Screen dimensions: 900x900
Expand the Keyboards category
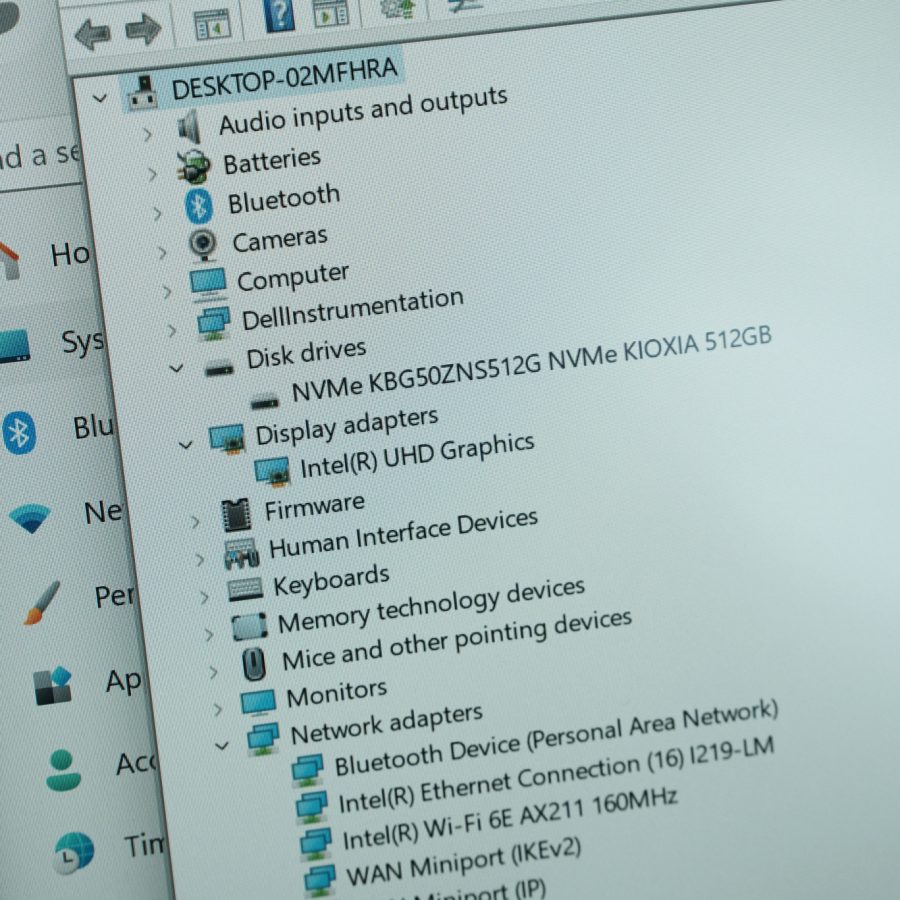pyautogui.click(x=204, y=598)
